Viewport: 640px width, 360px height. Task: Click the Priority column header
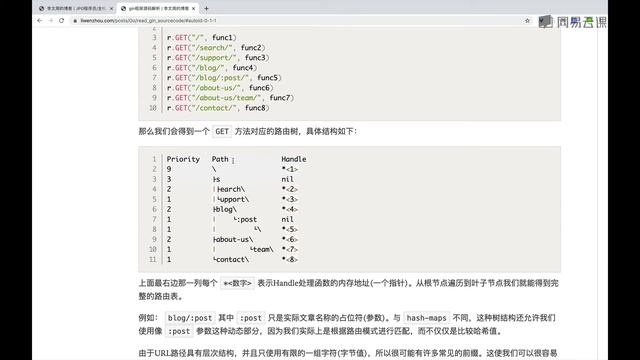(x=183, y=159)
